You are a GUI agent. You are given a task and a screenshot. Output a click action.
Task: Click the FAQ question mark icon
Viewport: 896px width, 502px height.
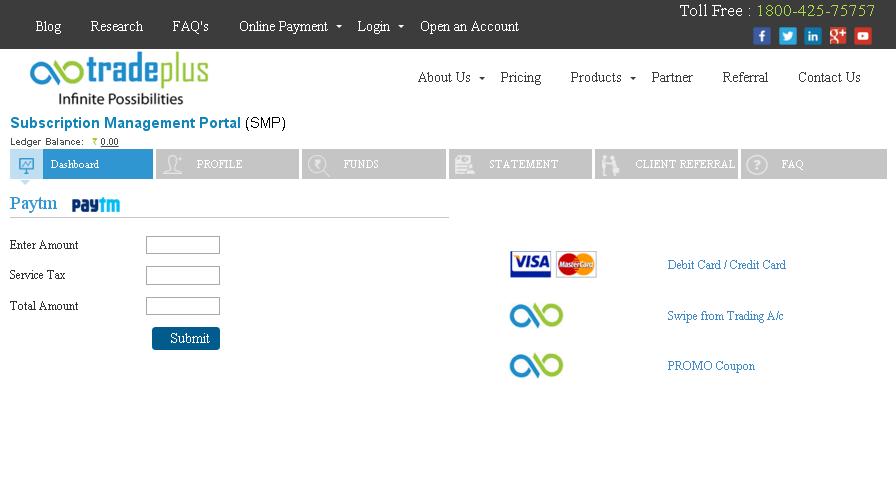coord(757,165)
